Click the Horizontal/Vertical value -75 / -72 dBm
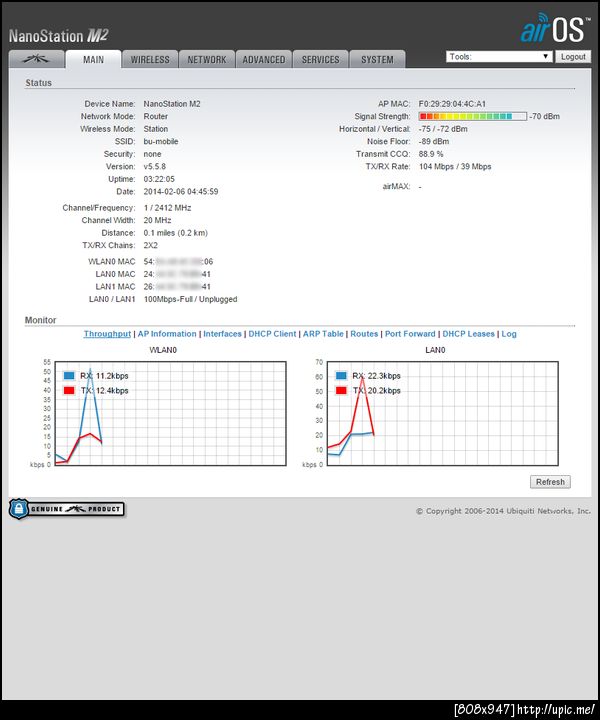This screenshot has height=720, width=600. click(443, 129)
